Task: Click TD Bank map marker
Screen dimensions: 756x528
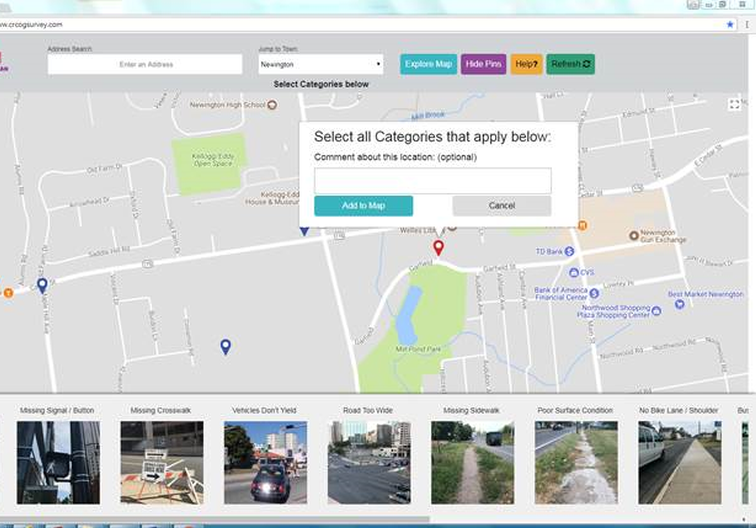Action: (x=569, y=251)
